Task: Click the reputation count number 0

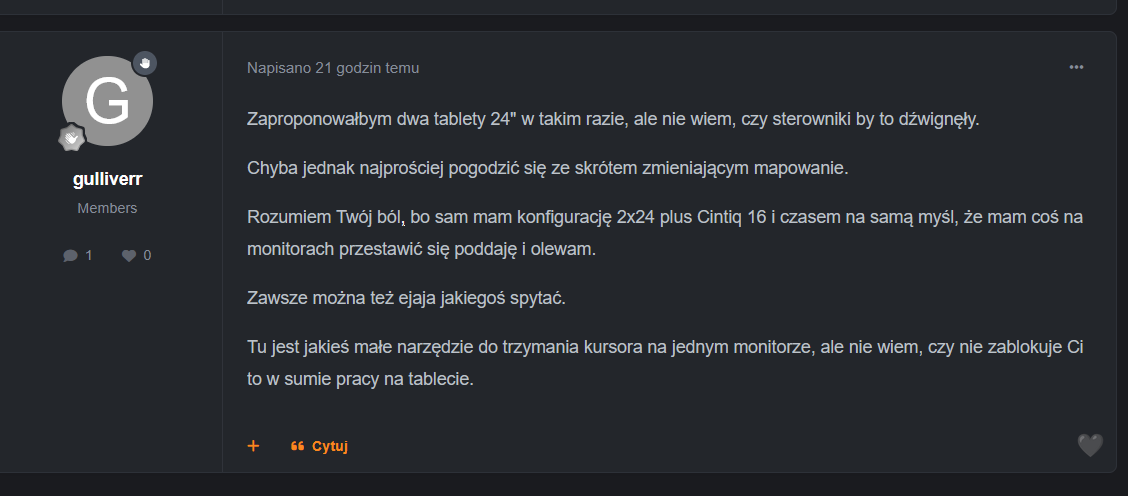Action: point(147,255)
